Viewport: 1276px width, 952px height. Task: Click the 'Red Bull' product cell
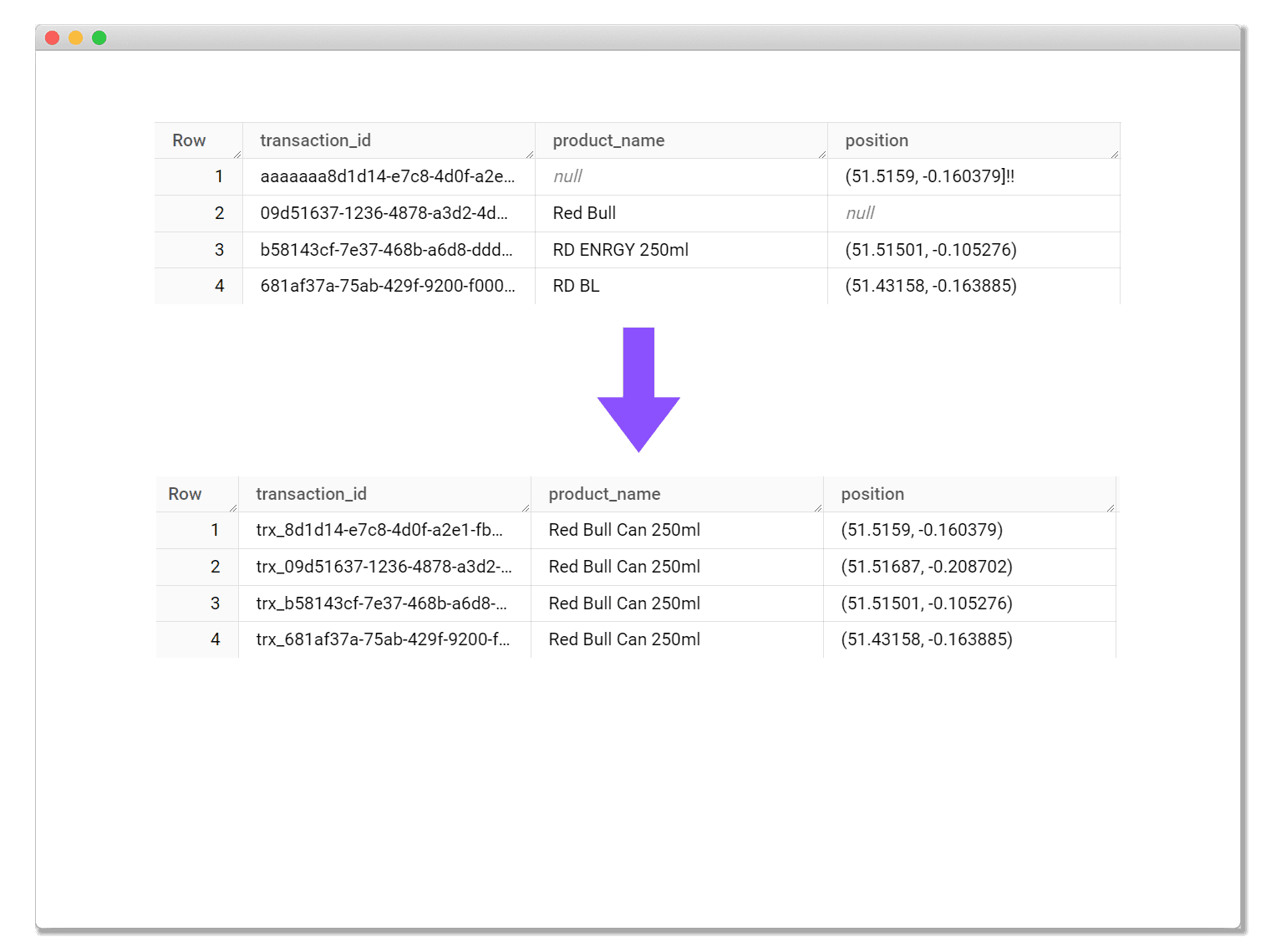click(681, 213)
